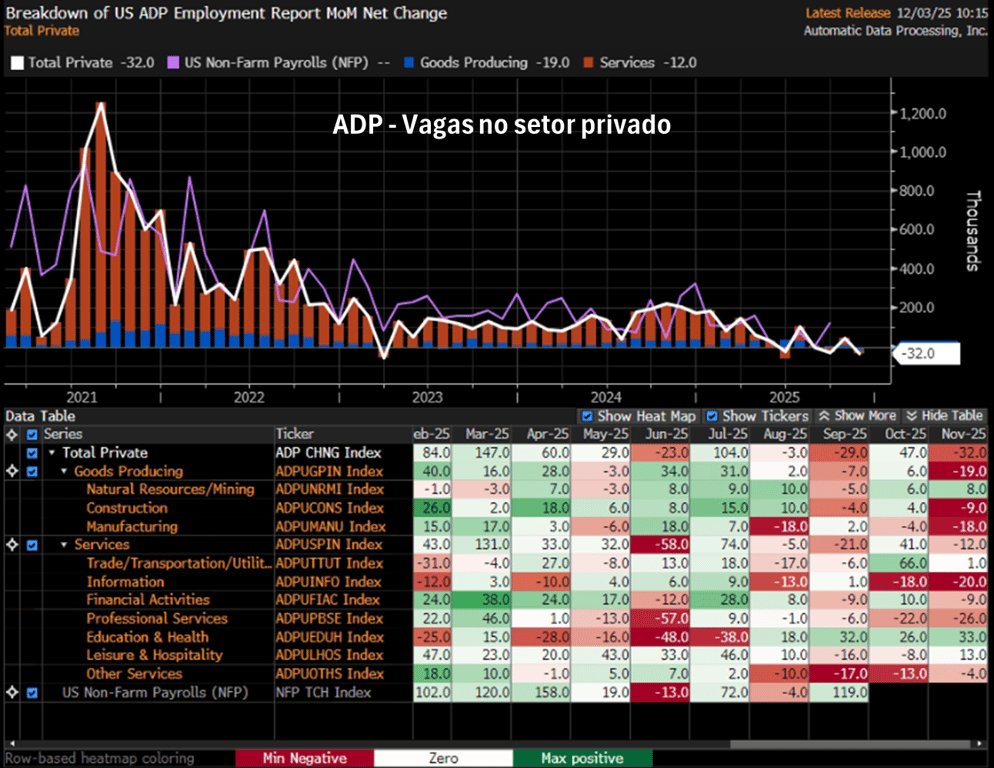Click the Min Negative red color swatch
Image resolution: width=994 pixels, height=768 pixels.
[304, 759]
